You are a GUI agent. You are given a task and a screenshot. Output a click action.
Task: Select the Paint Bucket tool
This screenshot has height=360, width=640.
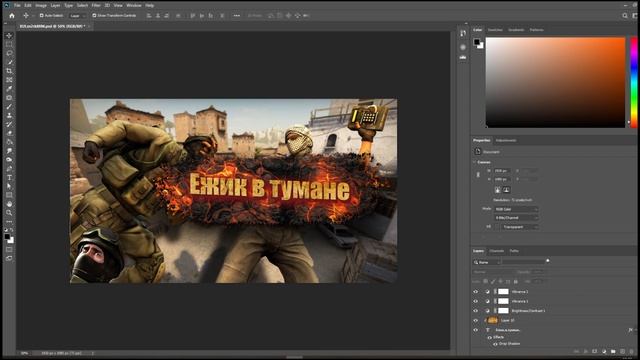click(x=9, y=142)
